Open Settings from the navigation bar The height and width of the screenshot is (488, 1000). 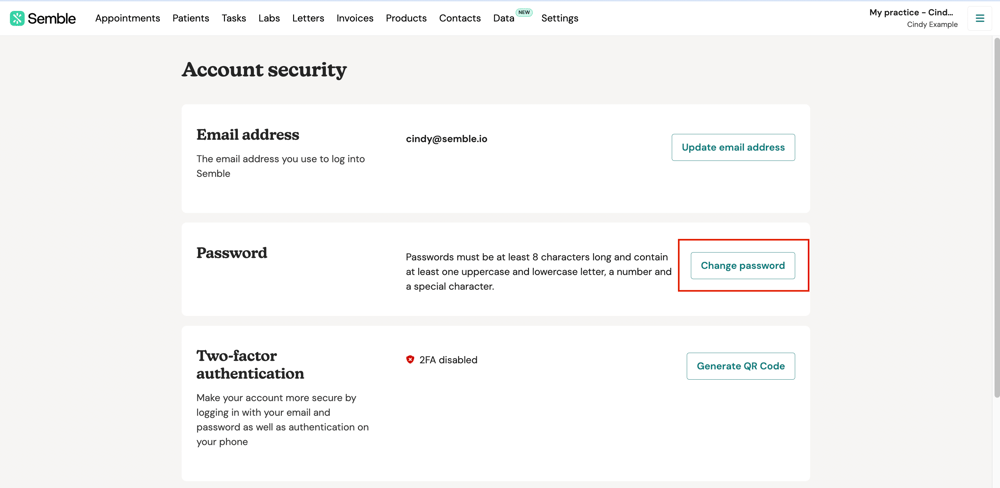tap(560, 18)
